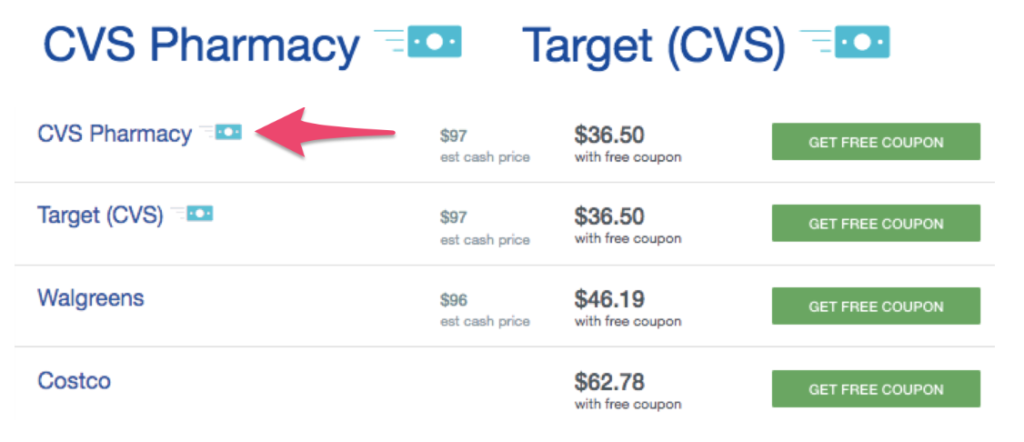Get free coupon for CVS Pharmacy
The image size is (1024, 442).
coord(876,142)
